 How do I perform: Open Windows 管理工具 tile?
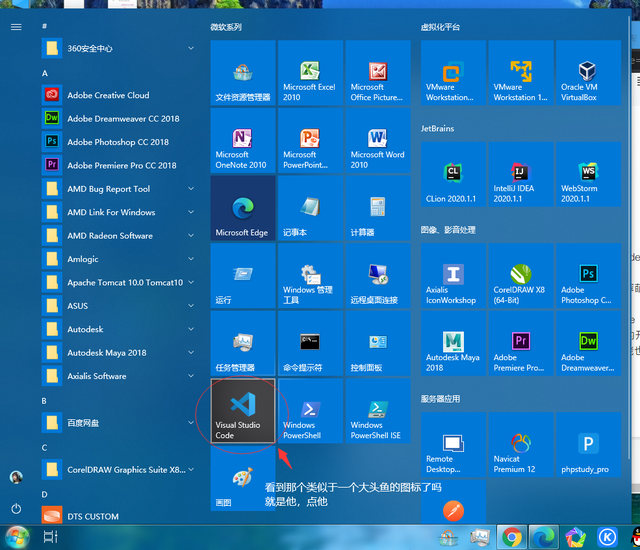pos(311,276)
